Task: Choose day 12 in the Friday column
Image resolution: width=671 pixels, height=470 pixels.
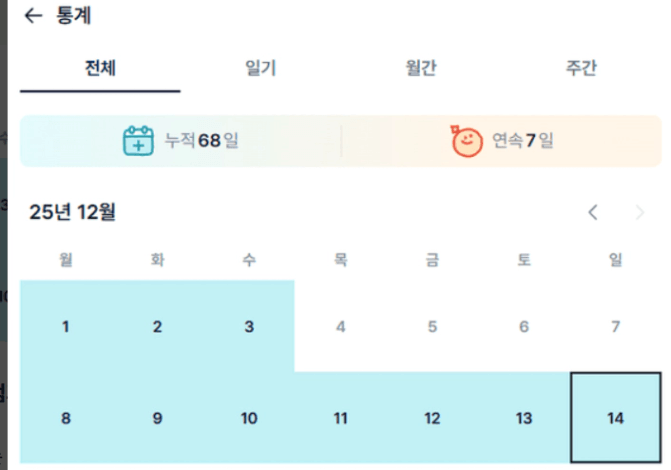Action: [432, 418]
